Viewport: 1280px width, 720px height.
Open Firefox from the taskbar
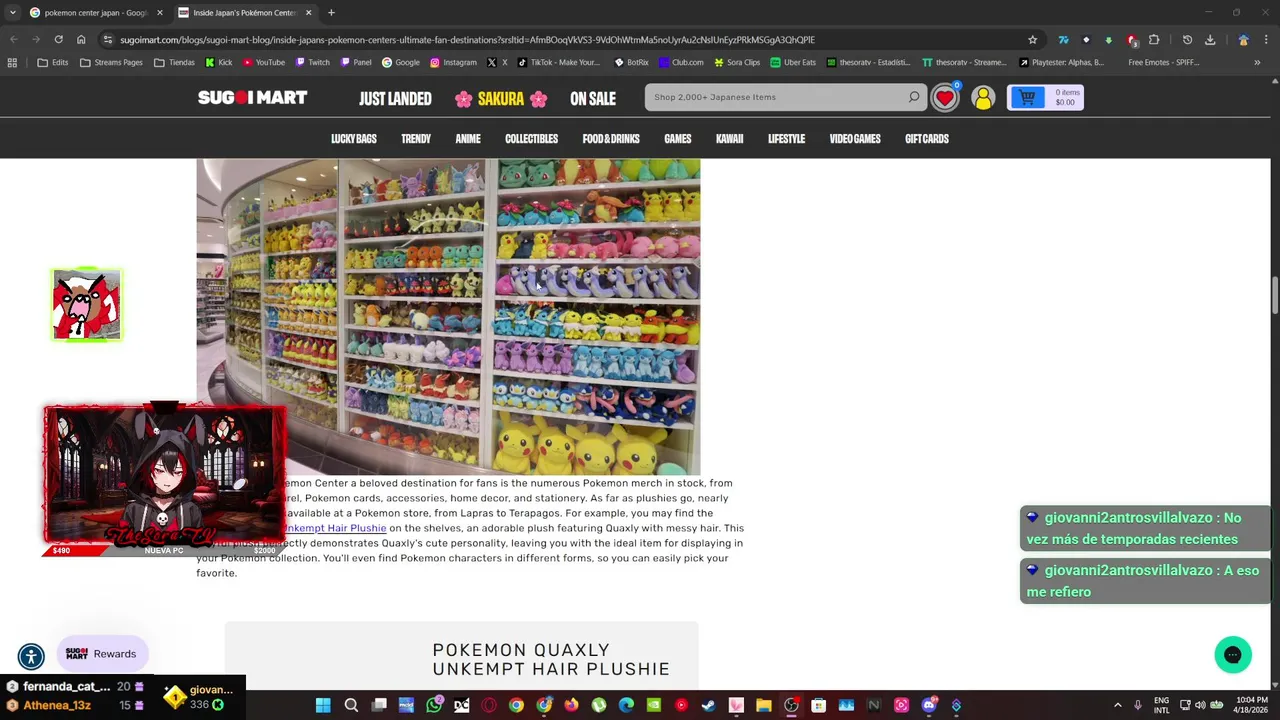(571, 705)
